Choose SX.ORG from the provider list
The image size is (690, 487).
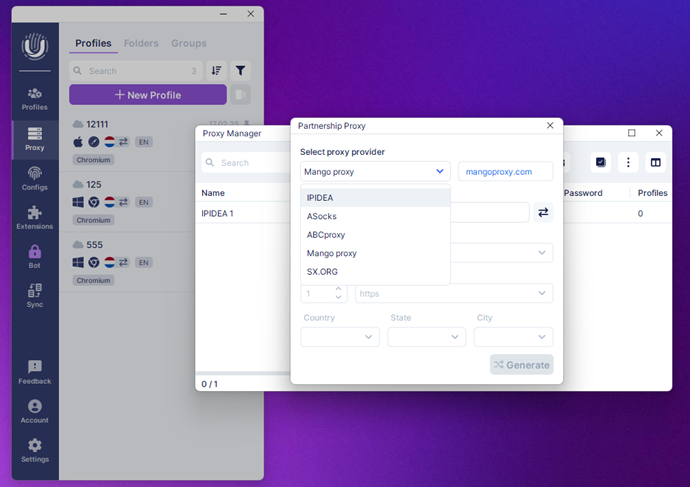(x=375, y=271)
